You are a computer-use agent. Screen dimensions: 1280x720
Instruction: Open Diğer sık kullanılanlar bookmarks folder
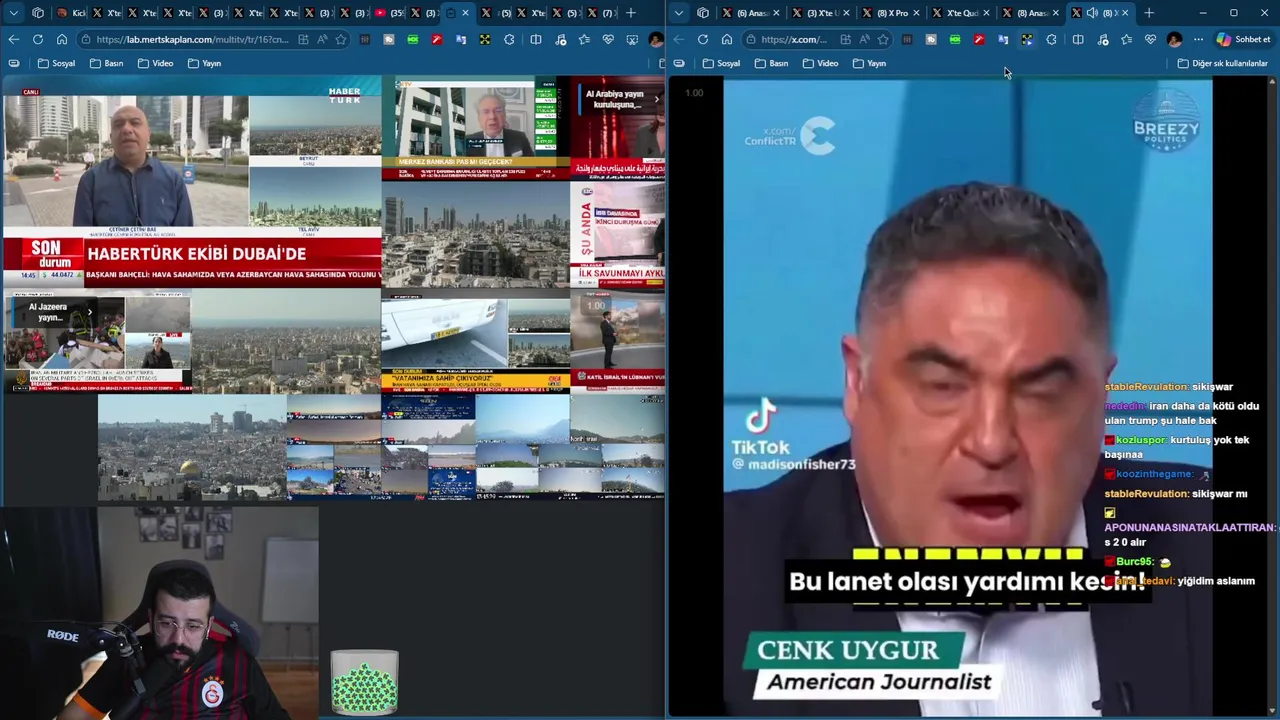1222,63
